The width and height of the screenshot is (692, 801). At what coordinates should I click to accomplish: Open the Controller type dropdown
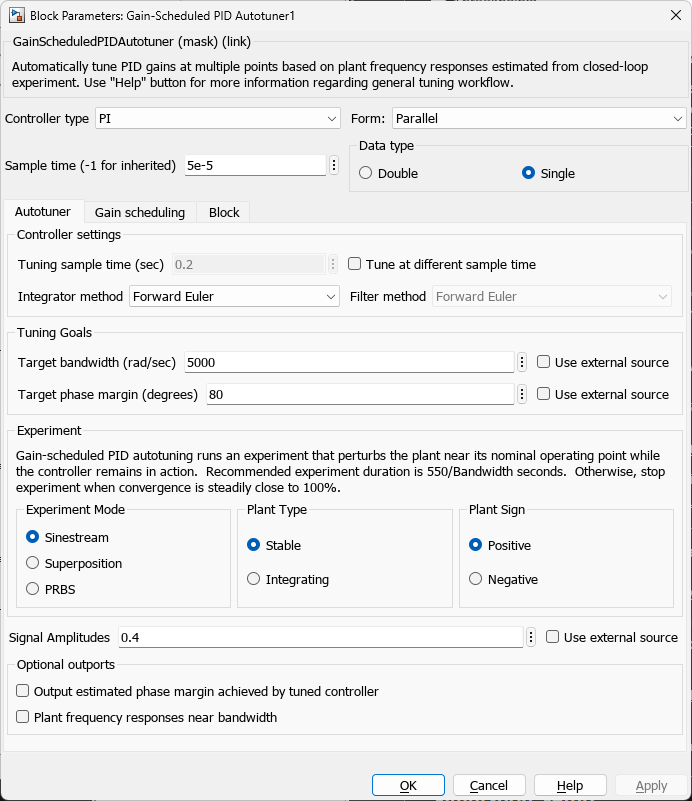tap(217, 118)
